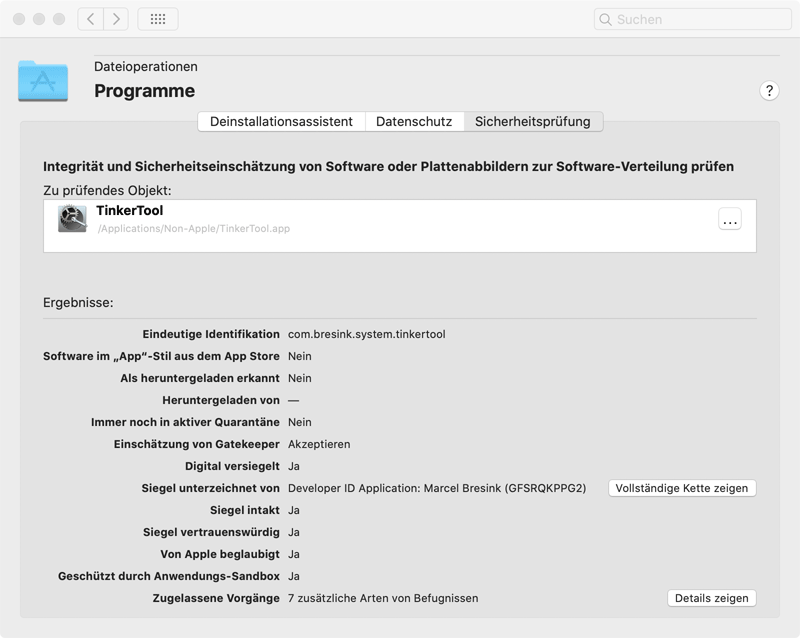Click the Details zeigen button
This screenshot has height=638, width=800.
[711, 598]
